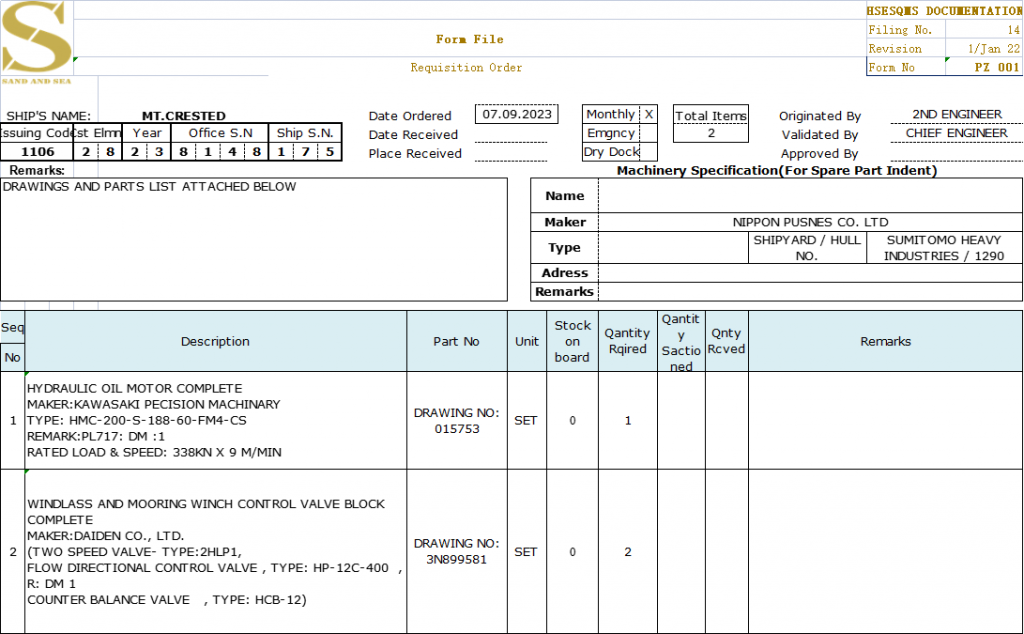Select the Remarks box with drawings note
The image size is (1024, 634).
254,240
